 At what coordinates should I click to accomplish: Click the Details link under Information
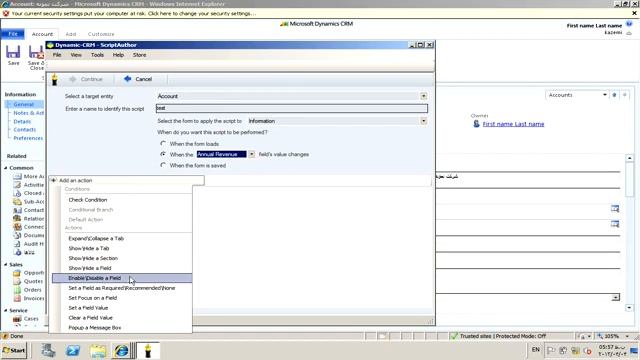[x=22, y=122]
